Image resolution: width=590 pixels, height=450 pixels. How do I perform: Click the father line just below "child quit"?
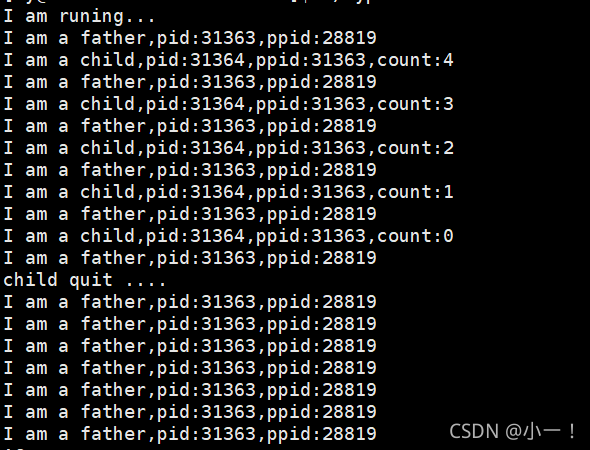click(190, 302)
